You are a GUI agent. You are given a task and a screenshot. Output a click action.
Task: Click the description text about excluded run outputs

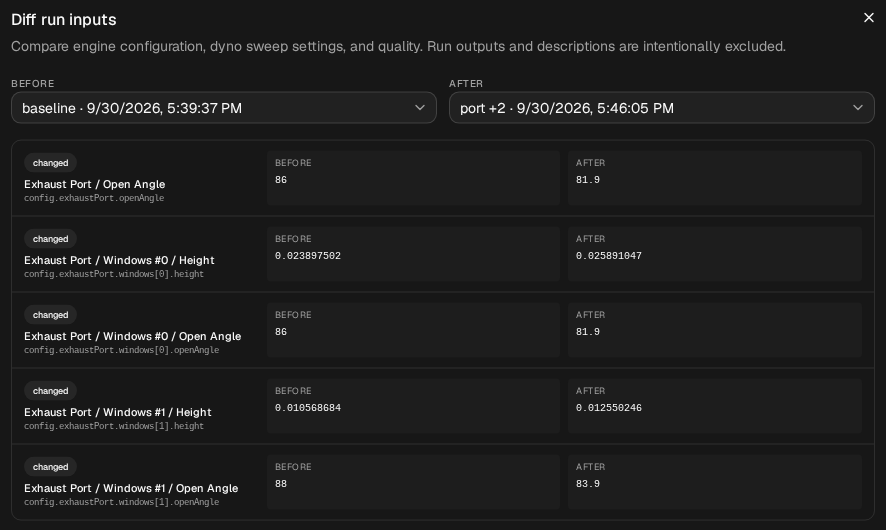(398, 46)
